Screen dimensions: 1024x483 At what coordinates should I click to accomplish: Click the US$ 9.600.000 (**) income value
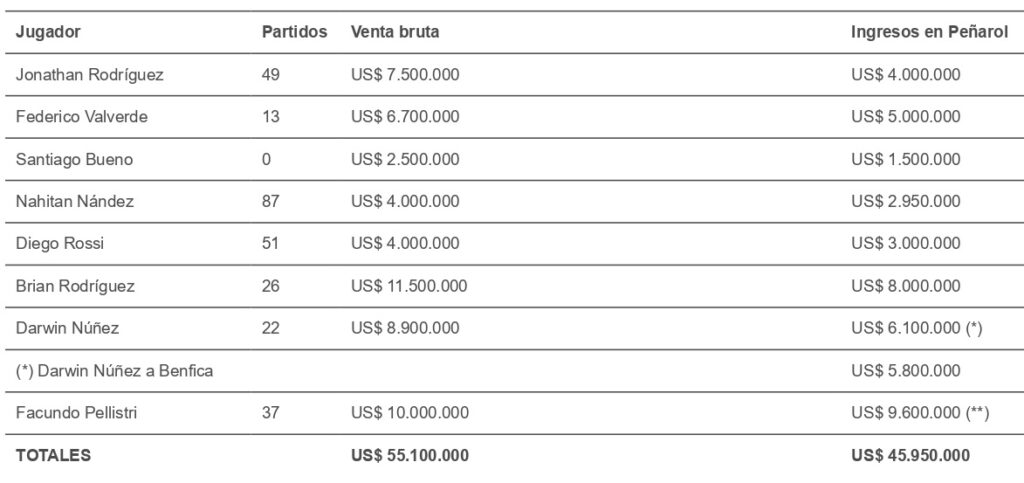coord(920,413)
